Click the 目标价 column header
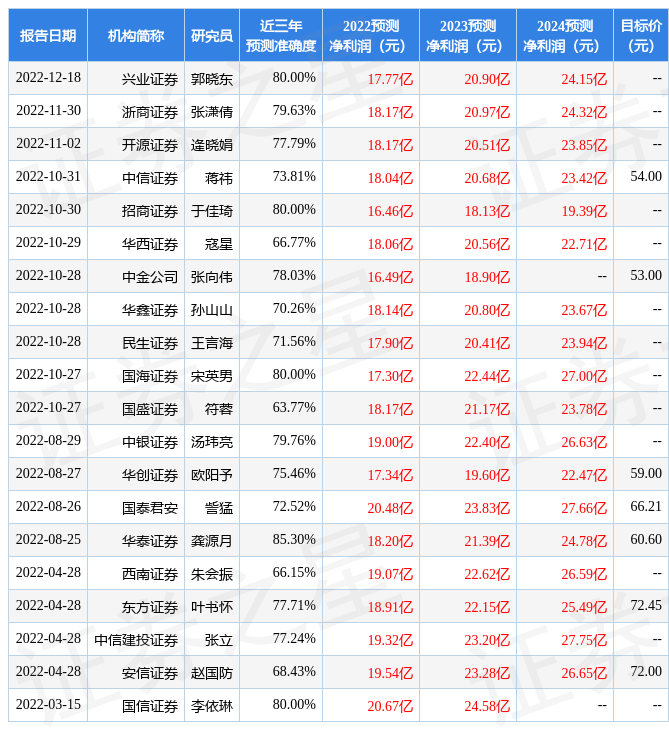The height and width of the screenshot is (730, 669). (641, 35)
